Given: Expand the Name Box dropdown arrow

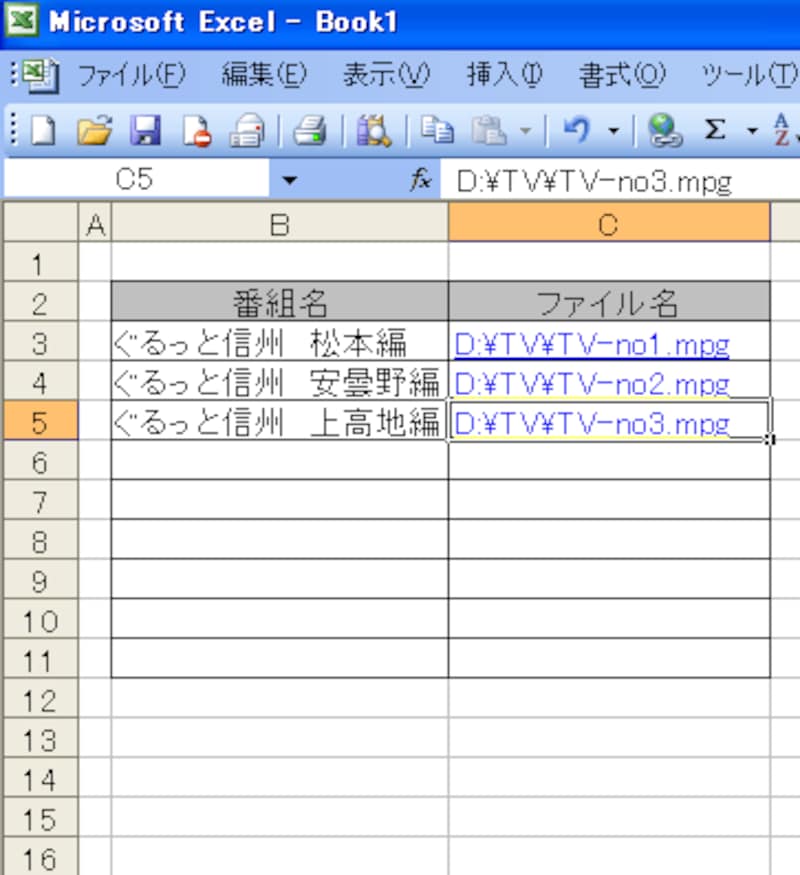Looking at the screenshot, I should 289,180.
